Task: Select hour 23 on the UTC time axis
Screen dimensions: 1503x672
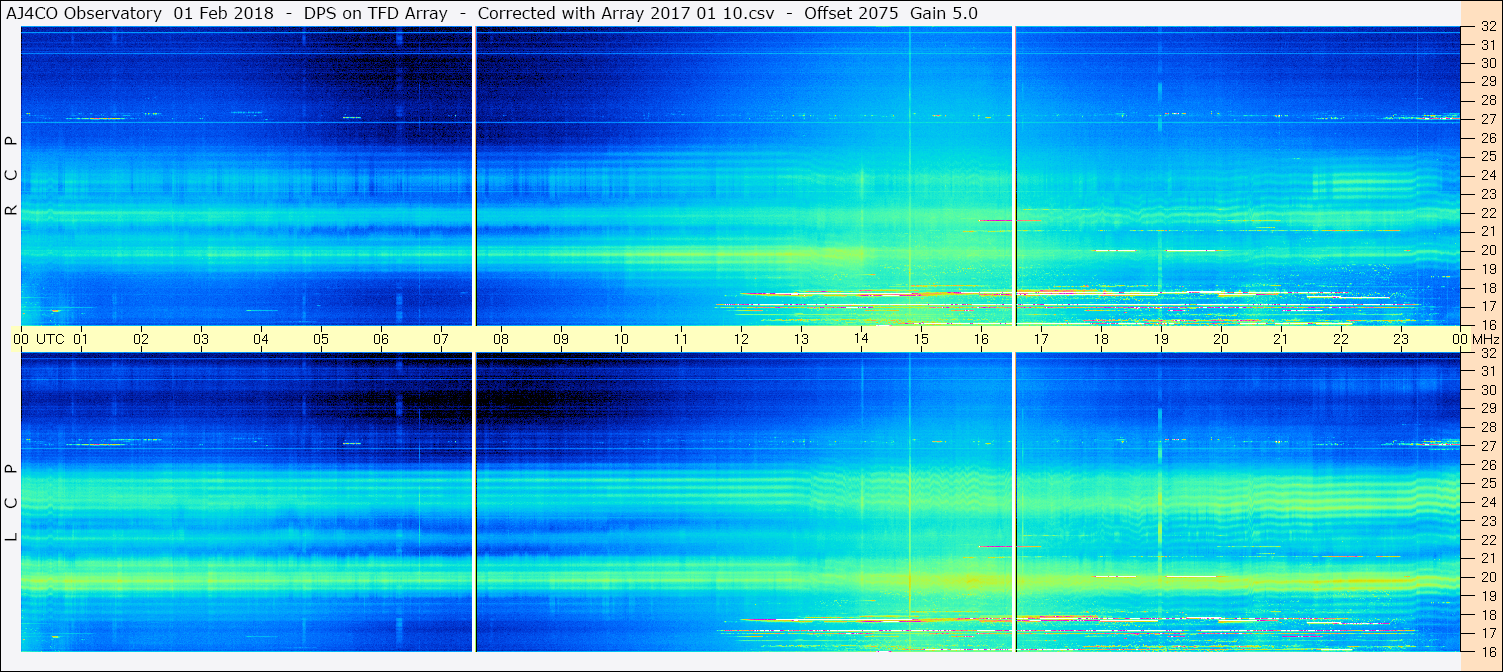Action: click(1401, 339)
